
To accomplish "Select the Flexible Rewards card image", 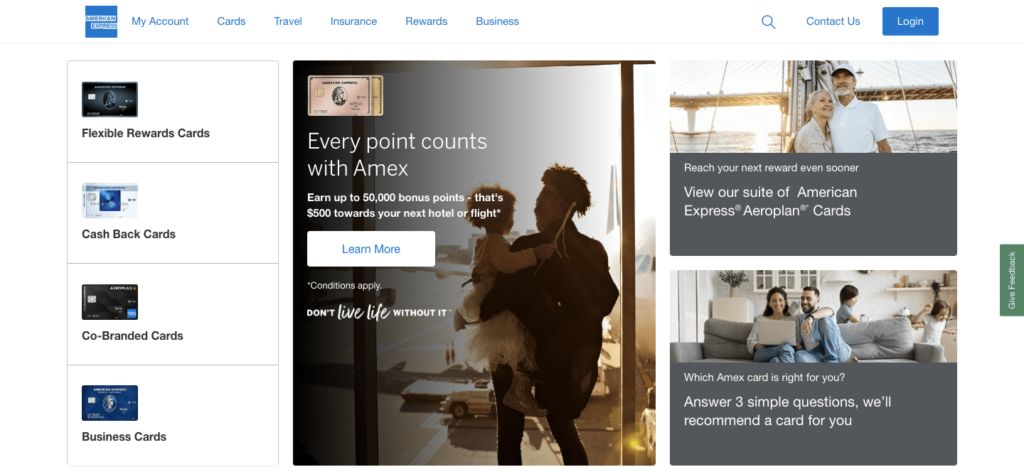I will point(110,99).
